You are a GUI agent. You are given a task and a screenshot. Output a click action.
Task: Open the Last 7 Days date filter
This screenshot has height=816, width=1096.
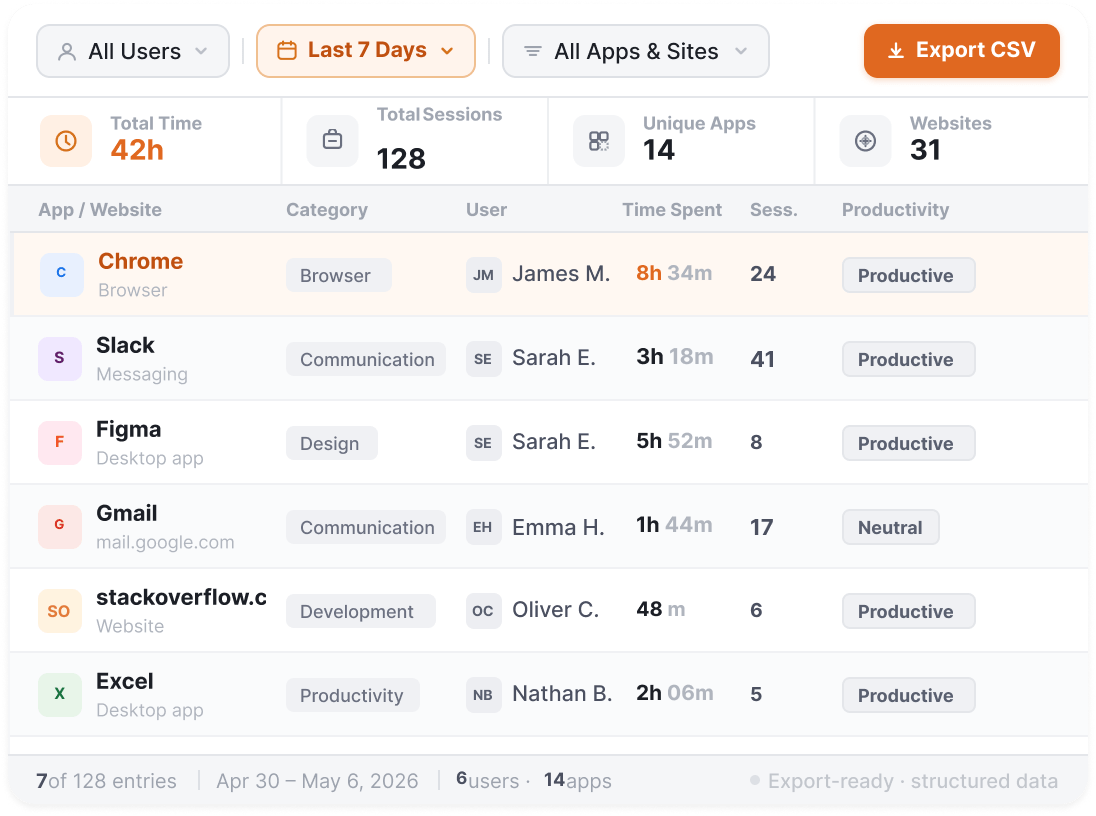coord(366,51)
